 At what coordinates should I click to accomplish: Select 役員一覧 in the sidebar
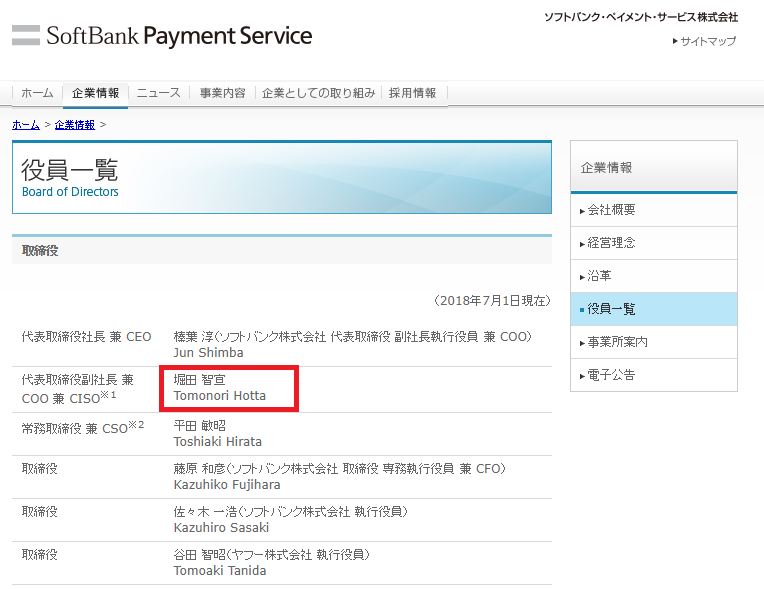point(654,309)
